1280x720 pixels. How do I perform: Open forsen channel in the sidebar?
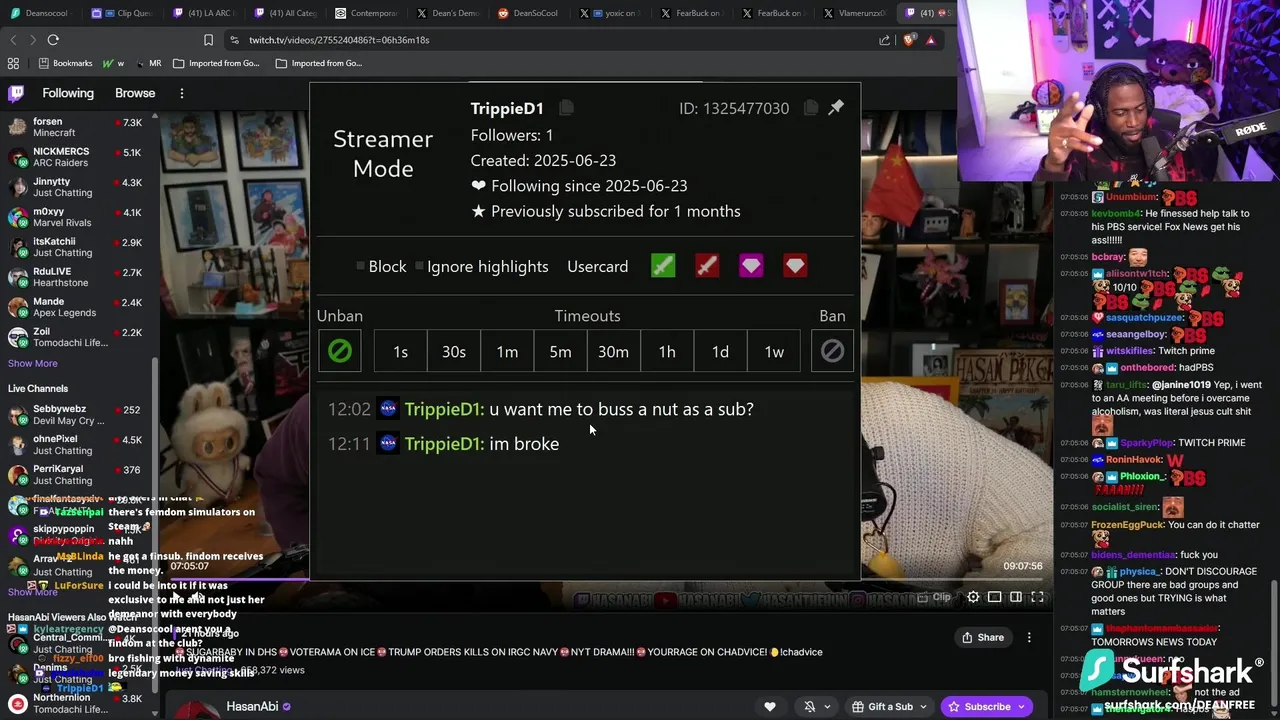coord(78,127)
